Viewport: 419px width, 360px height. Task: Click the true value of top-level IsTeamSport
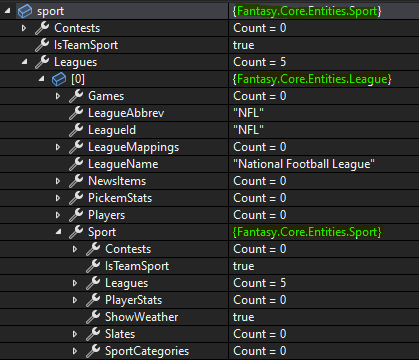pyautogui.click(x=244, y=45)
